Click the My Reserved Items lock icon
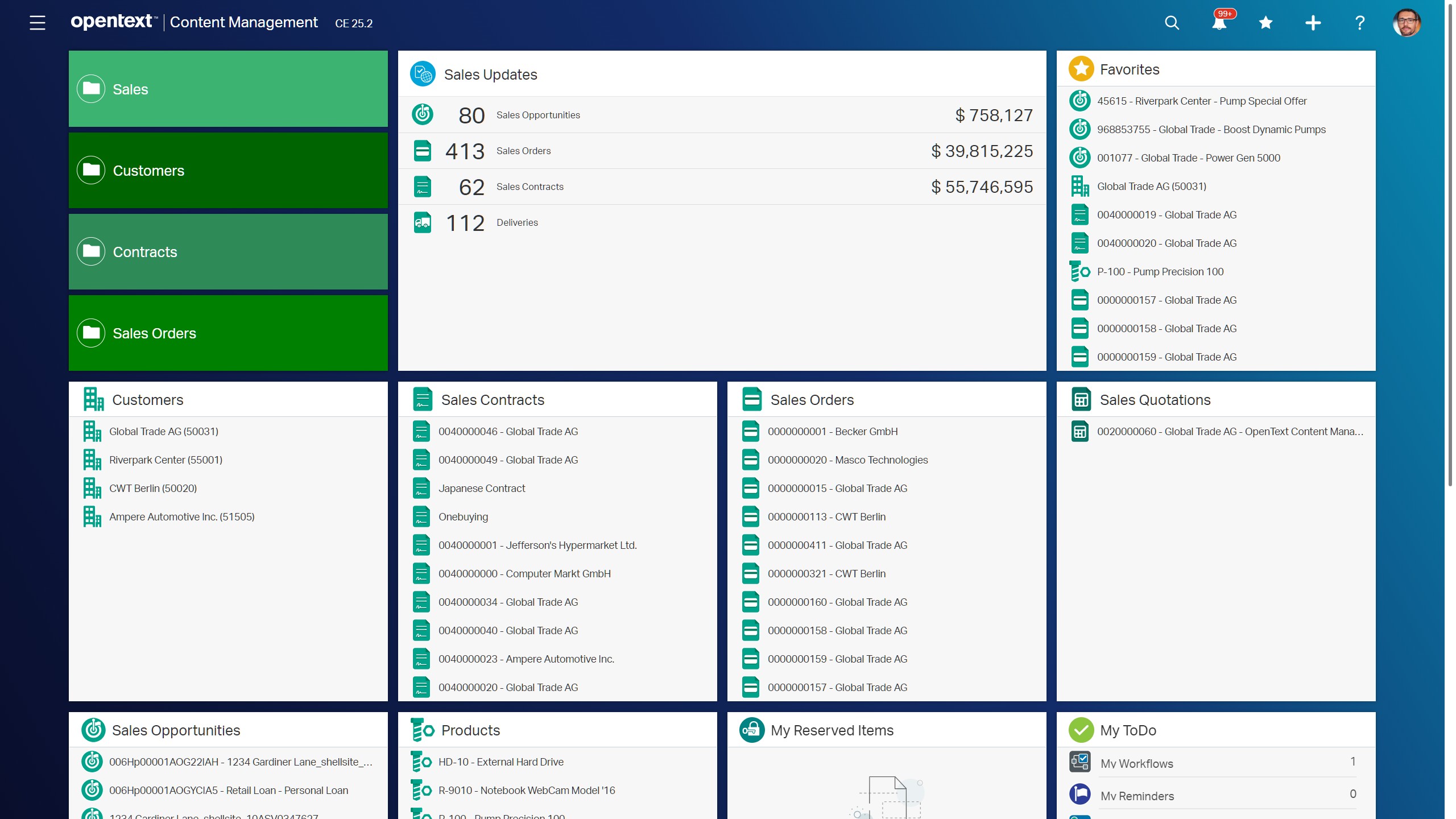 pyautogui.click(x=752, y=730)
